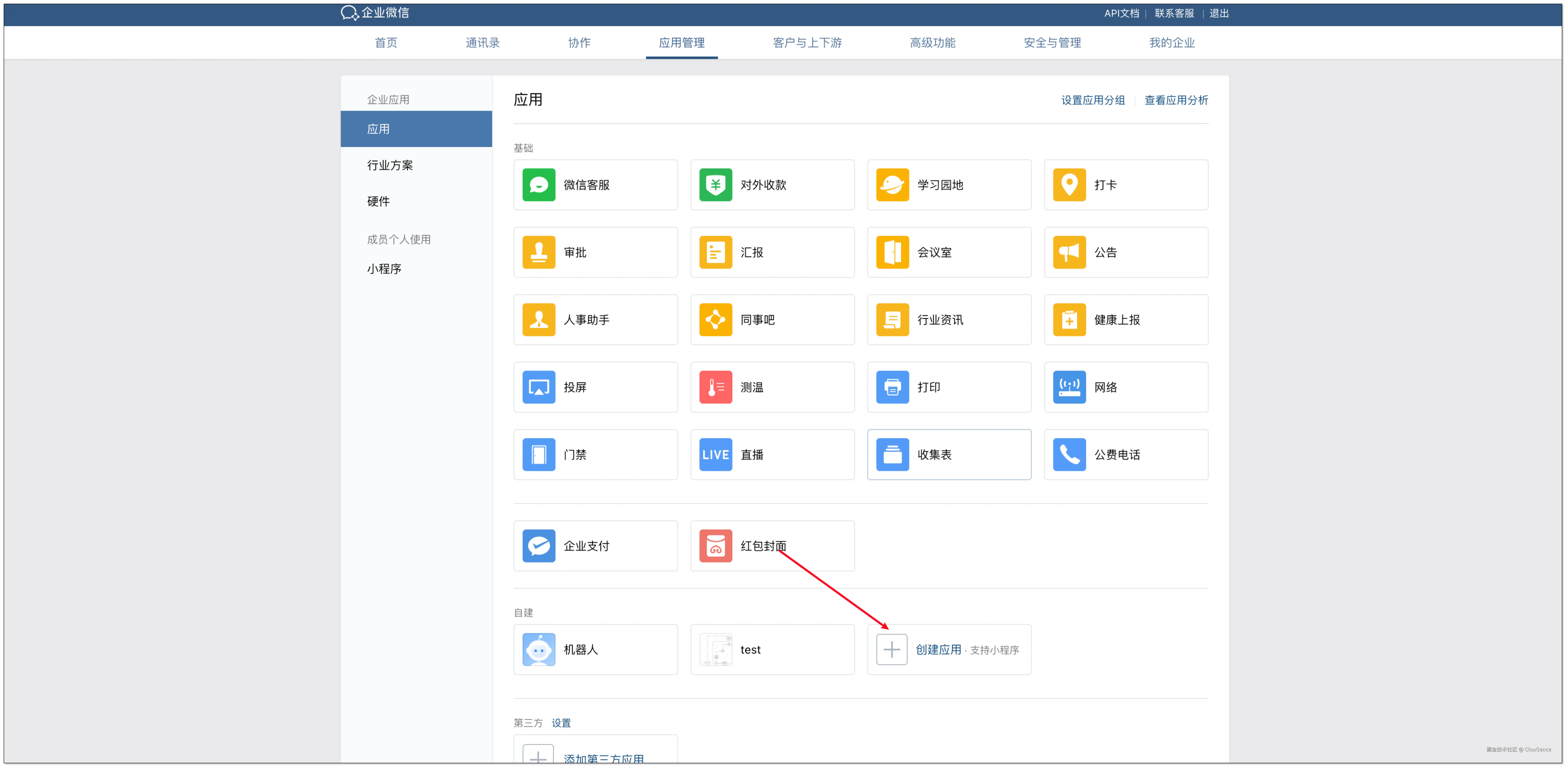
Task: Open the 微信客服 app icon
Action: [539, 185]
